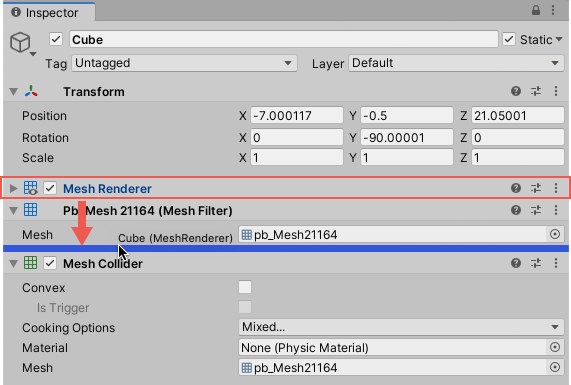This screenshot has width=571, height=385.
Task: Open object picker for Physic Material
Action: [555, 347]
